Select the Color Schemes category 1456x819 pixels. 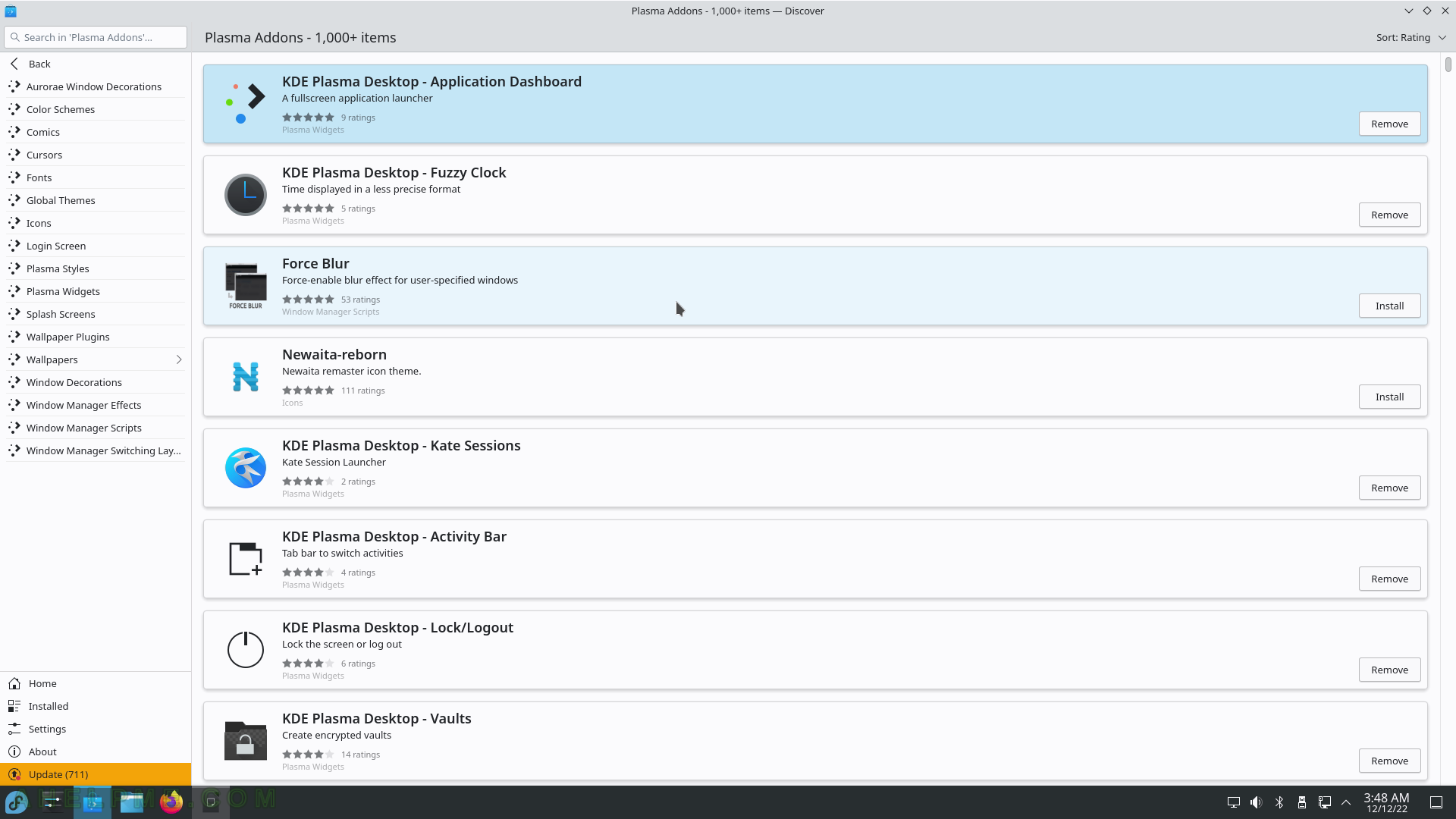coord(96,109)
